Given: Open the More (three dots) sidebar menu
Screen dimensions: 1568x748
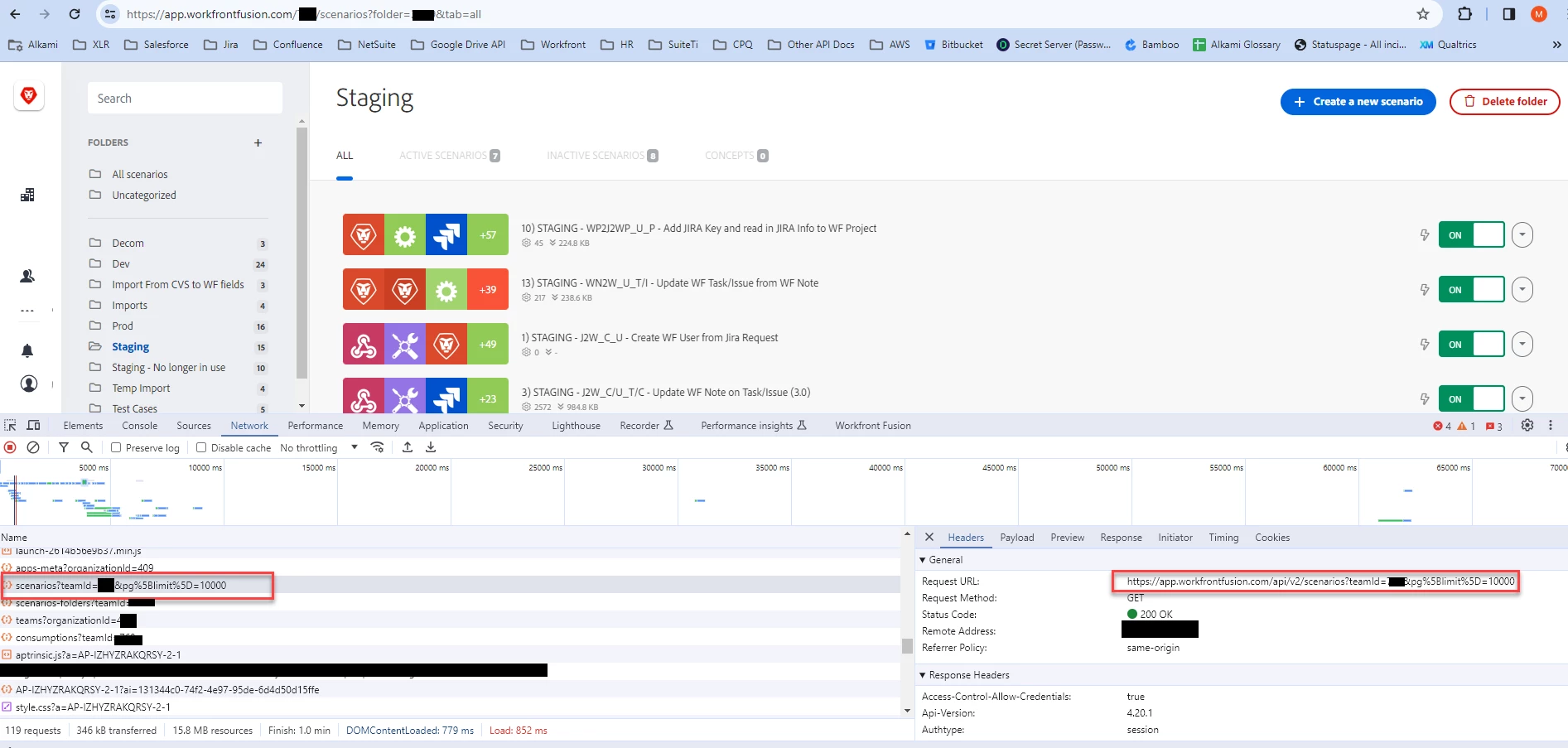Looking at the screenshot, I should coord(27,311).
